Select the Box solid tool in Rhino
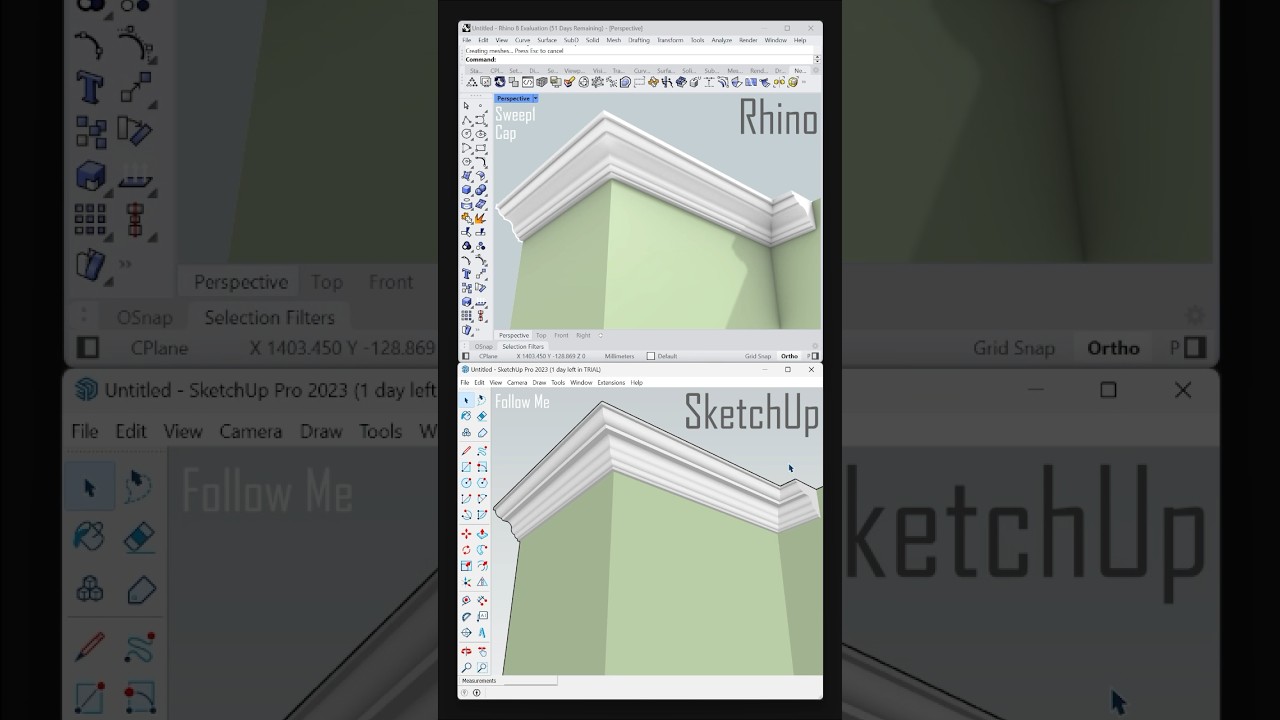This screenshot has height=720, width=1280. [466, 189]
